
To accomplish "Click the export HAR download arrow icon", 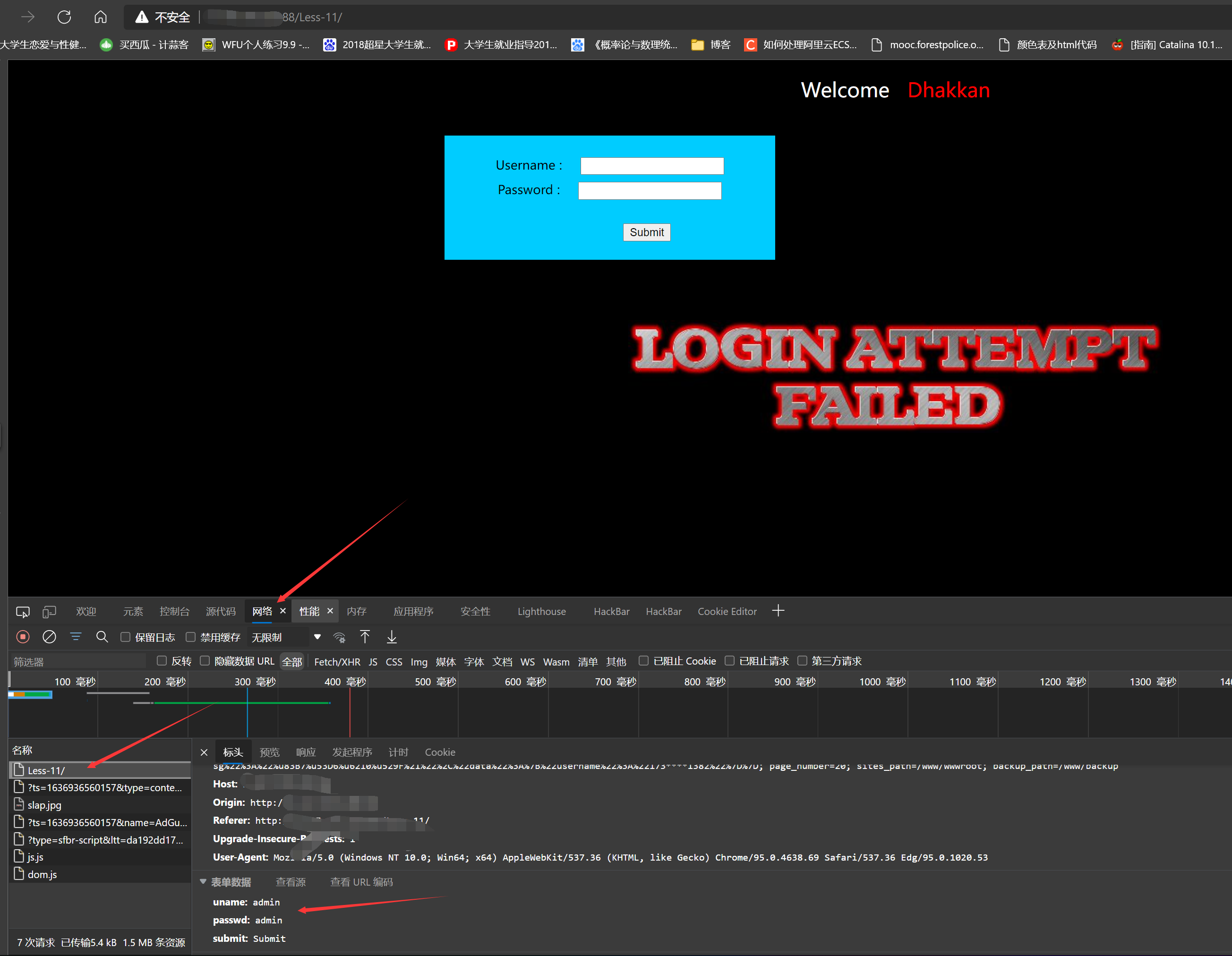I will pyautogui.click(x=392, y=637).
